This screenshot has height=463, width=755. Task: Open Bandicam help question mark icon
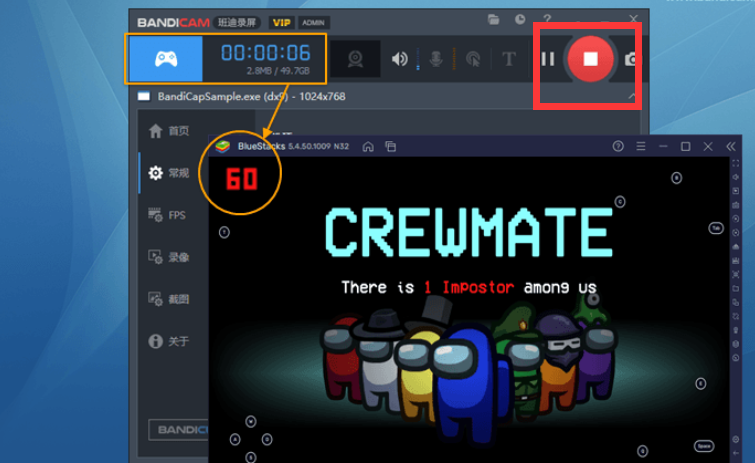coord(547,19)
